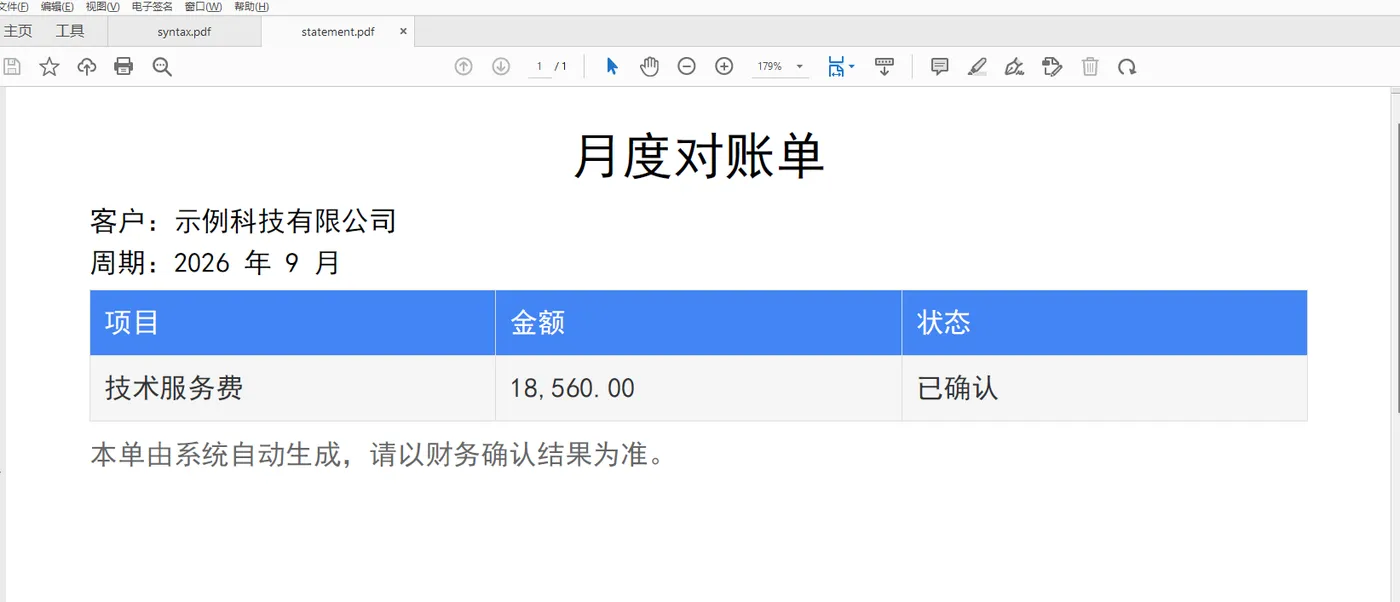Click the 金额 table header
Viewport: 1400px width, 602px height.
(x=699, y=322)
